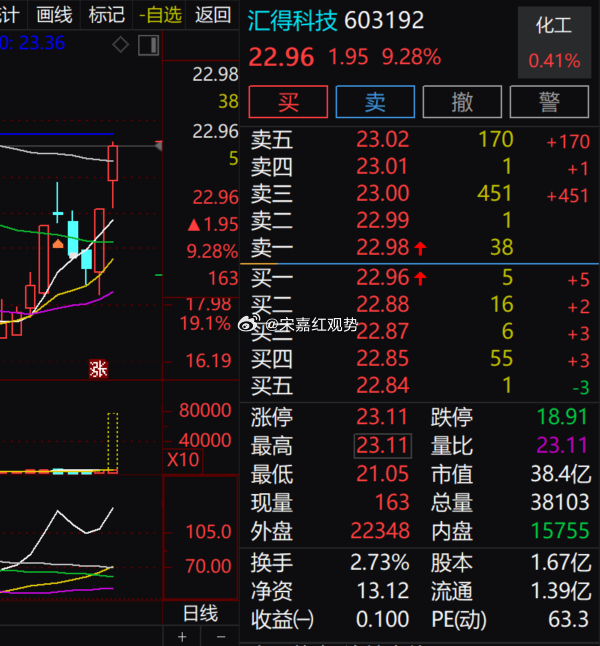
Task: Click the minus zoom-out button
Action: (221, 637)
